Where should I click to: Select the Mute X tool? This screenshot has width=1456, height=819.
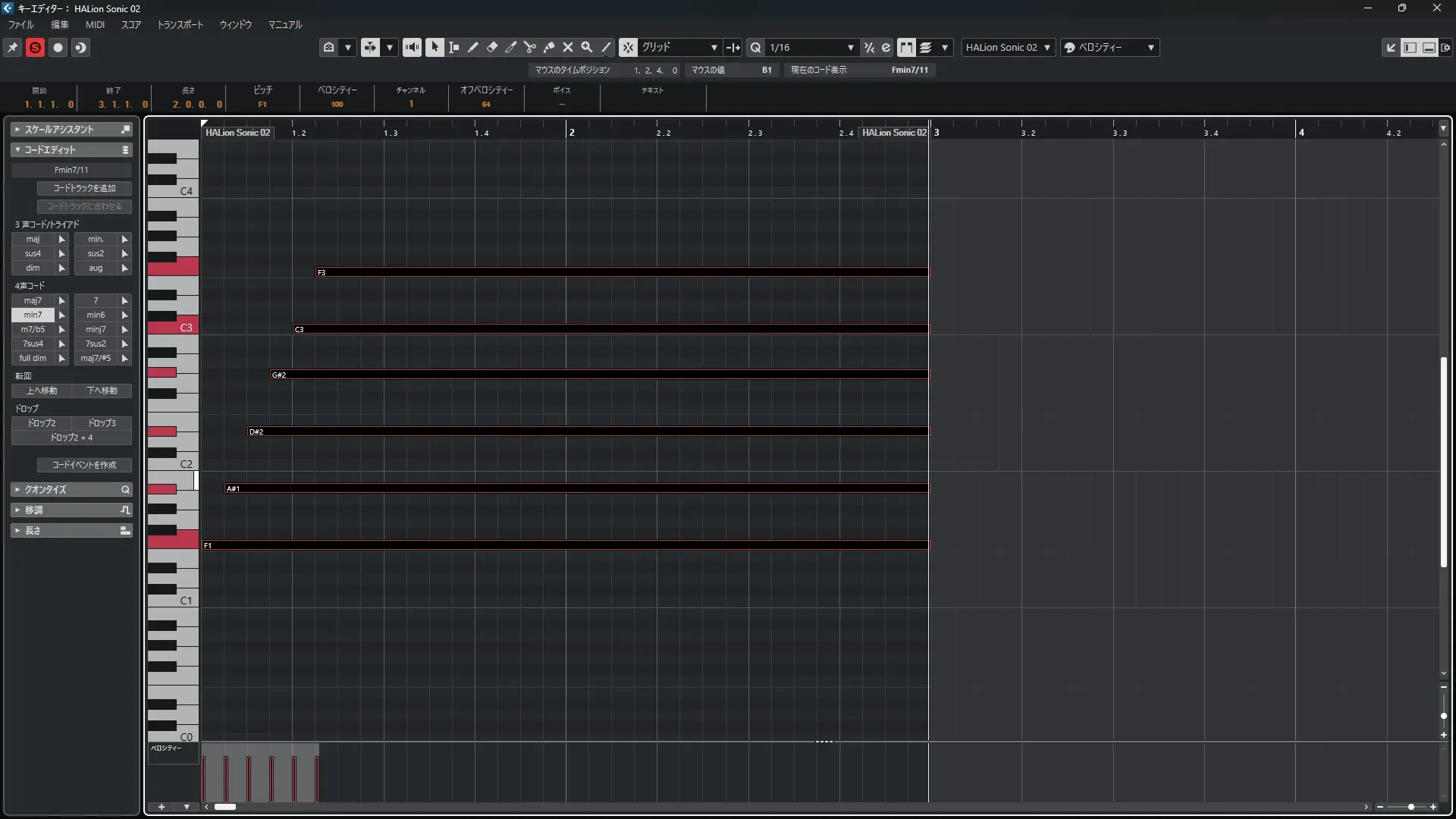[x=568, y=47]
